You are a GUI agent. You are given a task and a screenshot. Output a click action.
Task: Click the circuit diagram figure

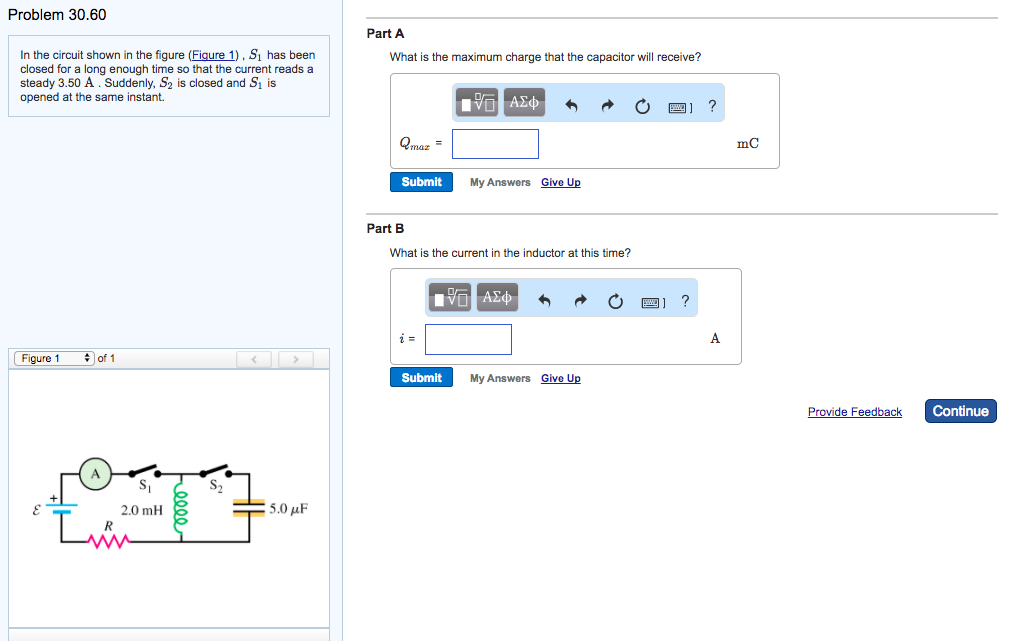[x=170, y=503]
